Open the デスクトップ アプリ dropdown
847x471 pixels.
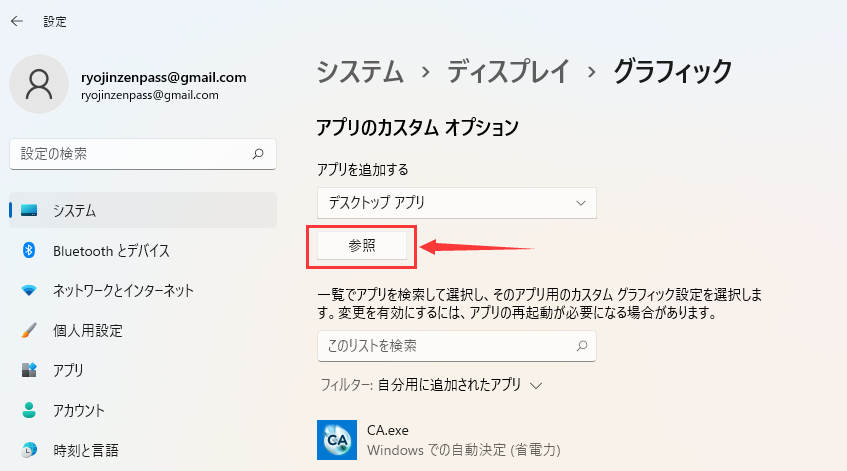point(456,203)
